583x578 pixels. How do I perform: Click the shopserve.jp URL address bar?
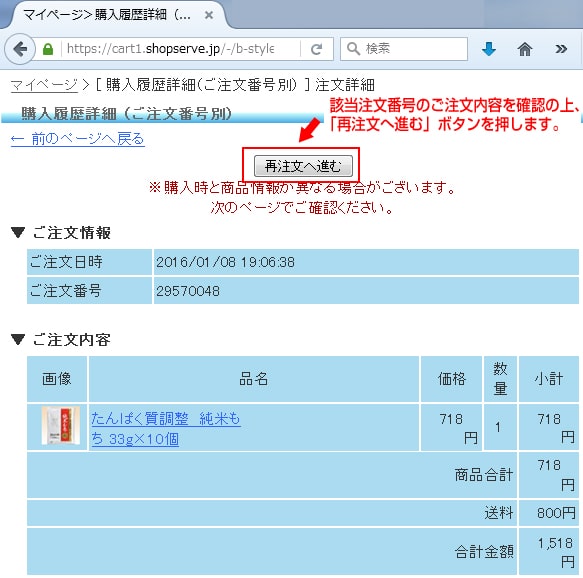pyautogui.click(x=181, y=49)
